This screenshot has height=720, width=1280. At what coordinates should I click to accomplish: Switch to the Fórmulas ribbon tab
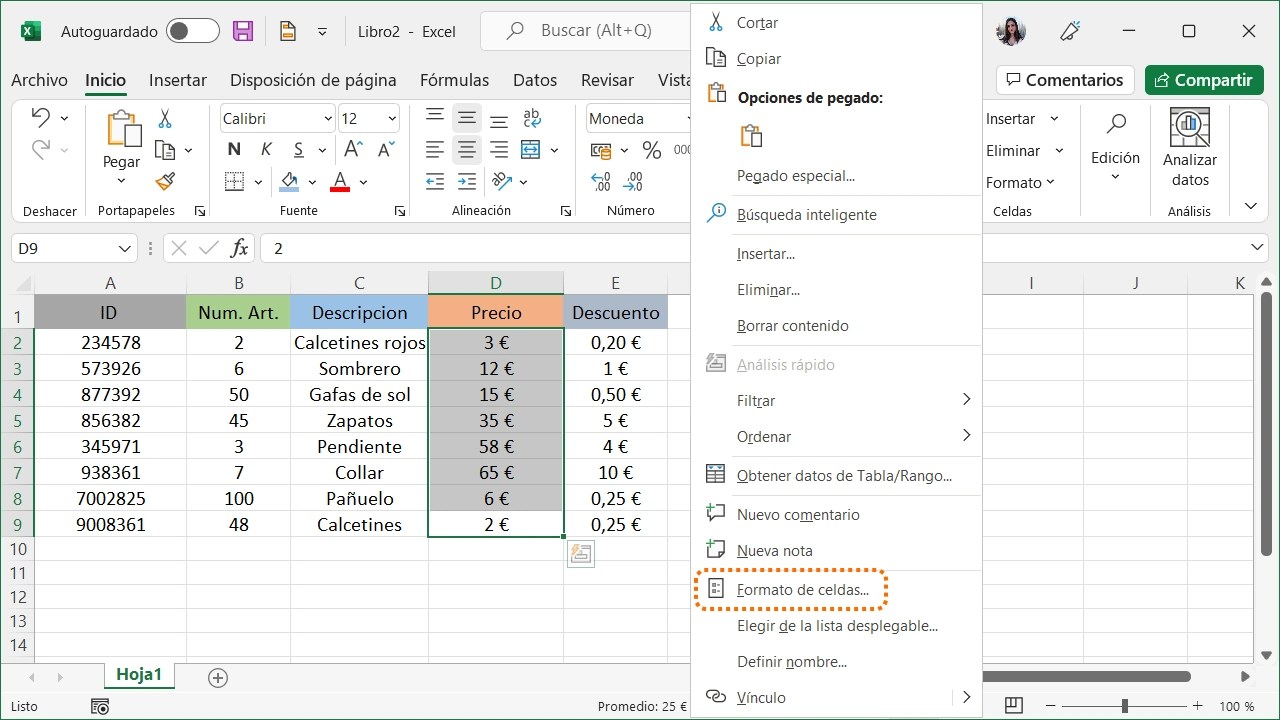tap(454, 80)
